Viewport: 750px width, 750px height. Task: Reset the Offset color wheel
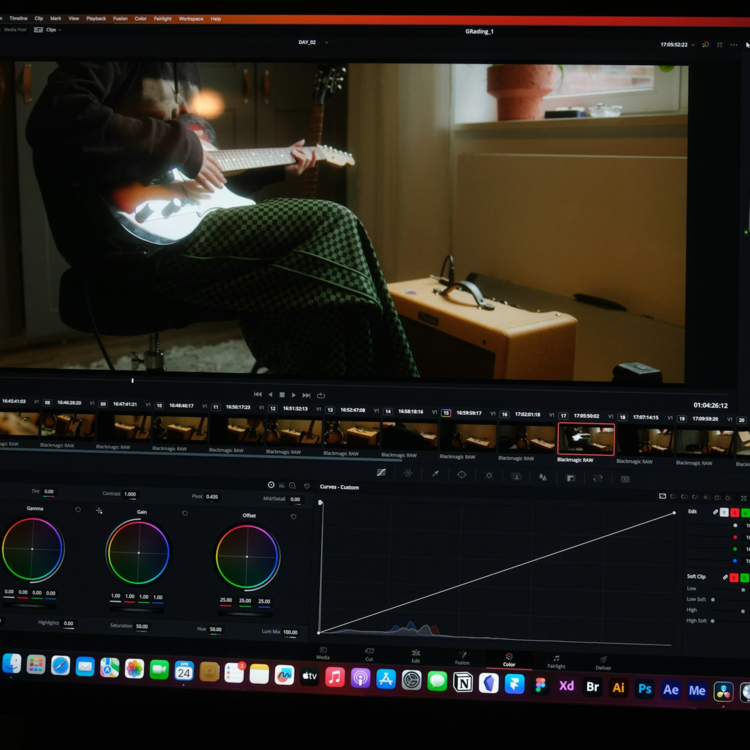pyautogui.click(x=293, y=517)
